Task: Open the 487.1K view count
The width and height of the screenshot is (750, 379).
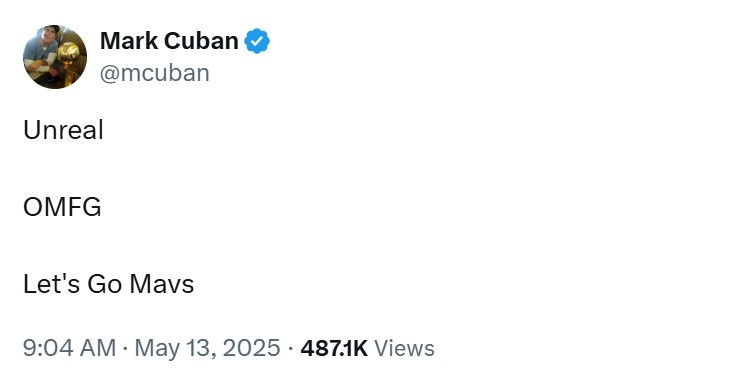Action: tap(334, 348)
